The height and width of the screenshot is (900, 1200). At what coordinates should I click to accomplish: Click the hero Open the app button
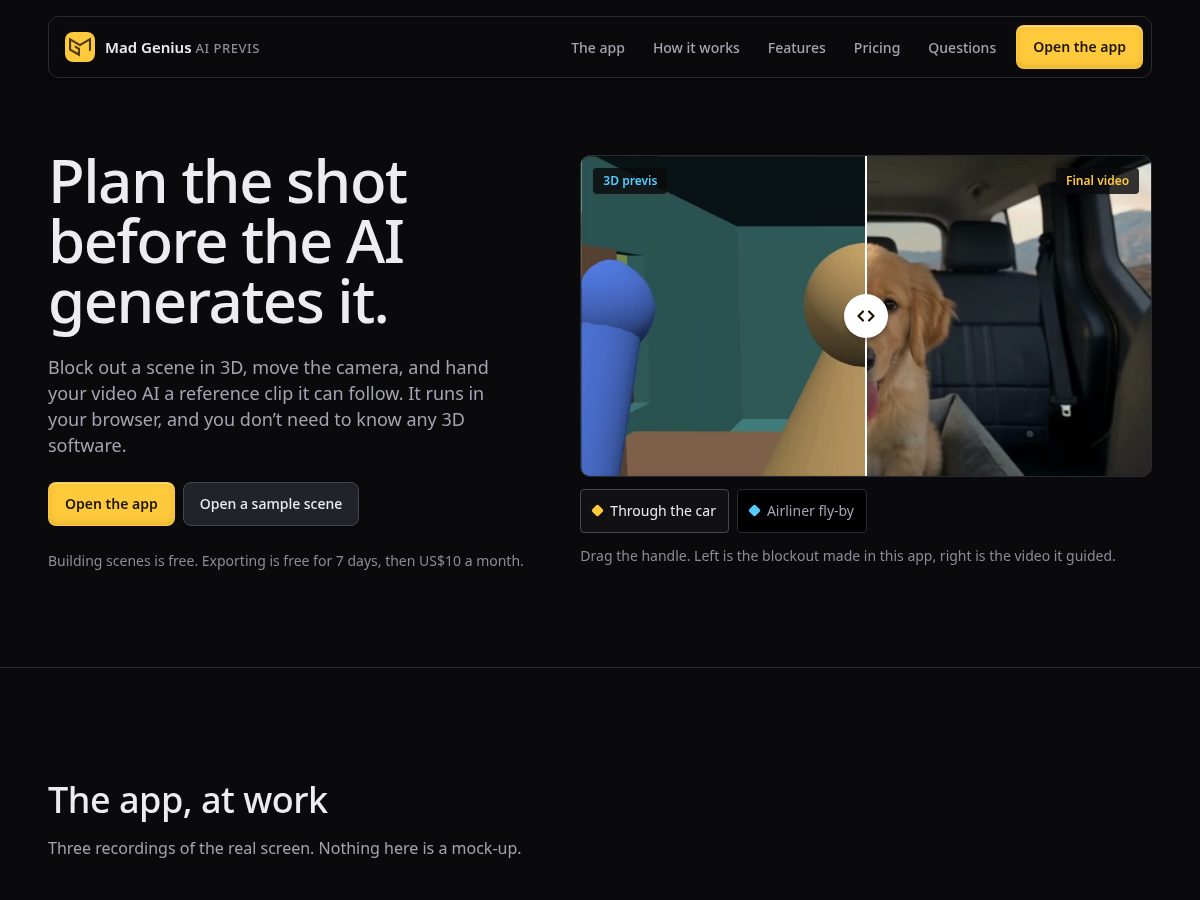click(111, 504)
